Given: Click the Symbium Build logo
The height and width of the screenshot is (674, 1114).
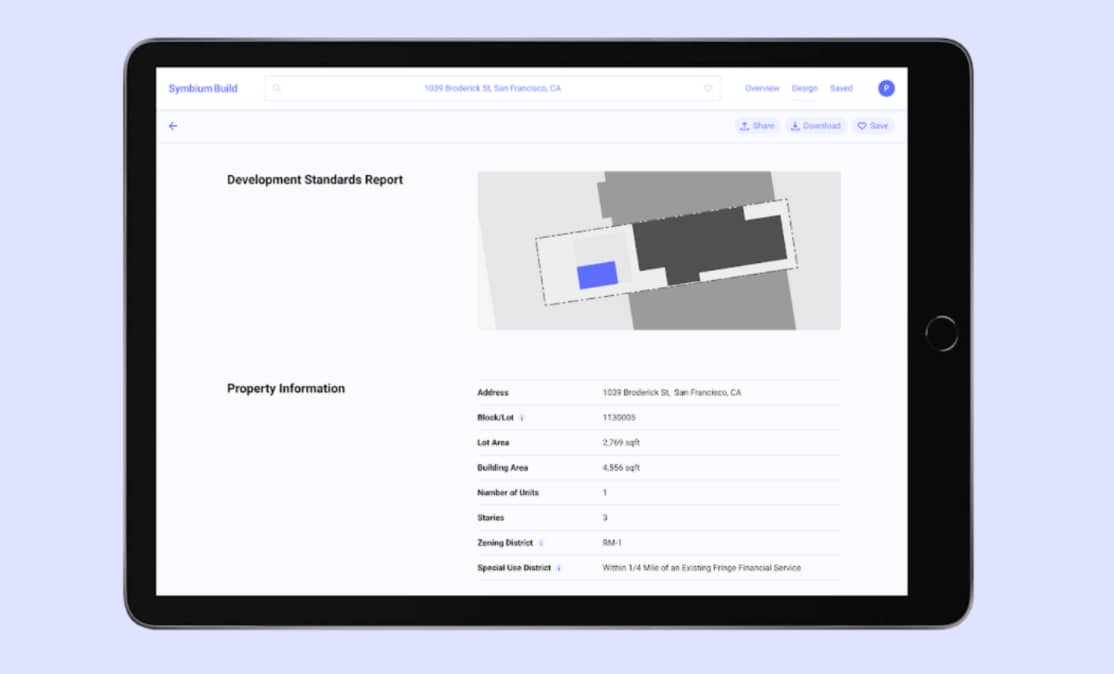Looking at the screenshot, I should coord(203,88).
